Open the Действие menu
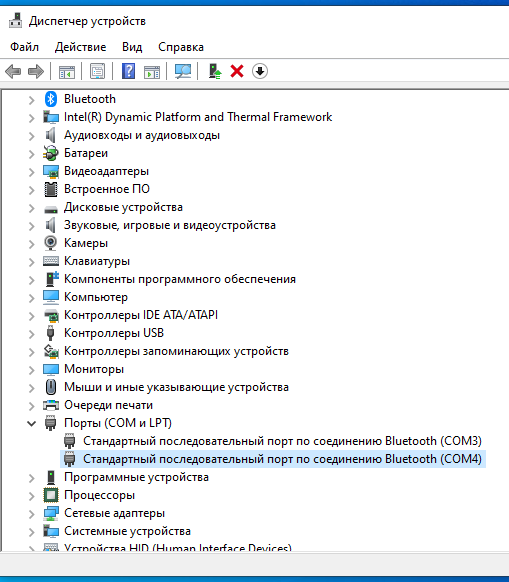 (81, 47)
